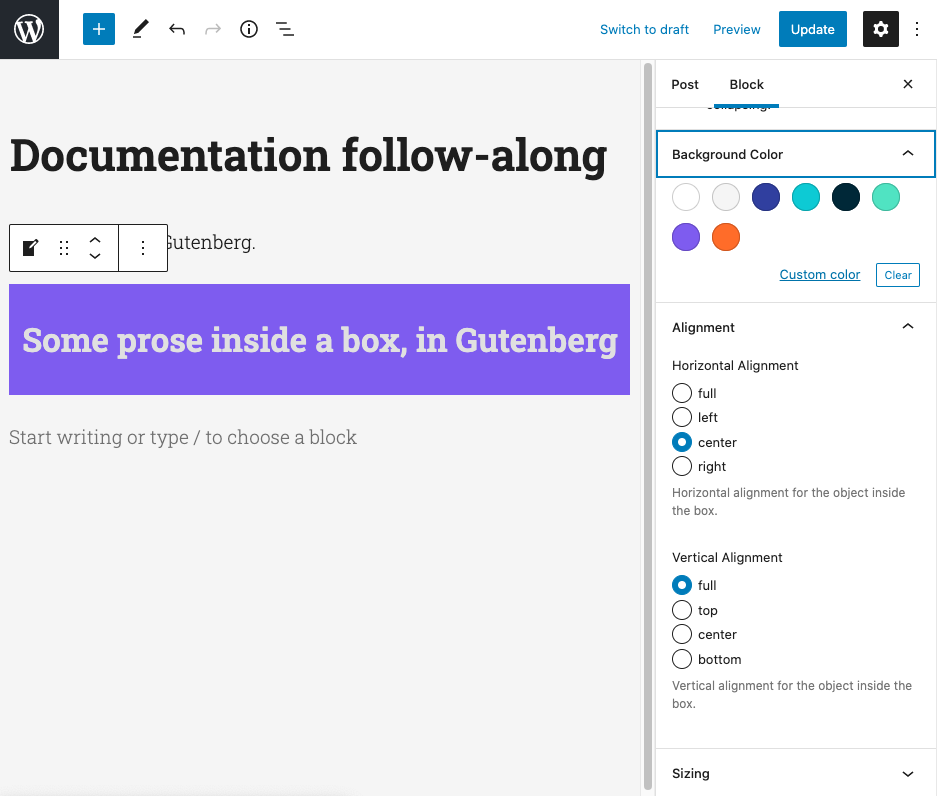
Task: Pick the orange background color swatch
Action: click(726, 237)
